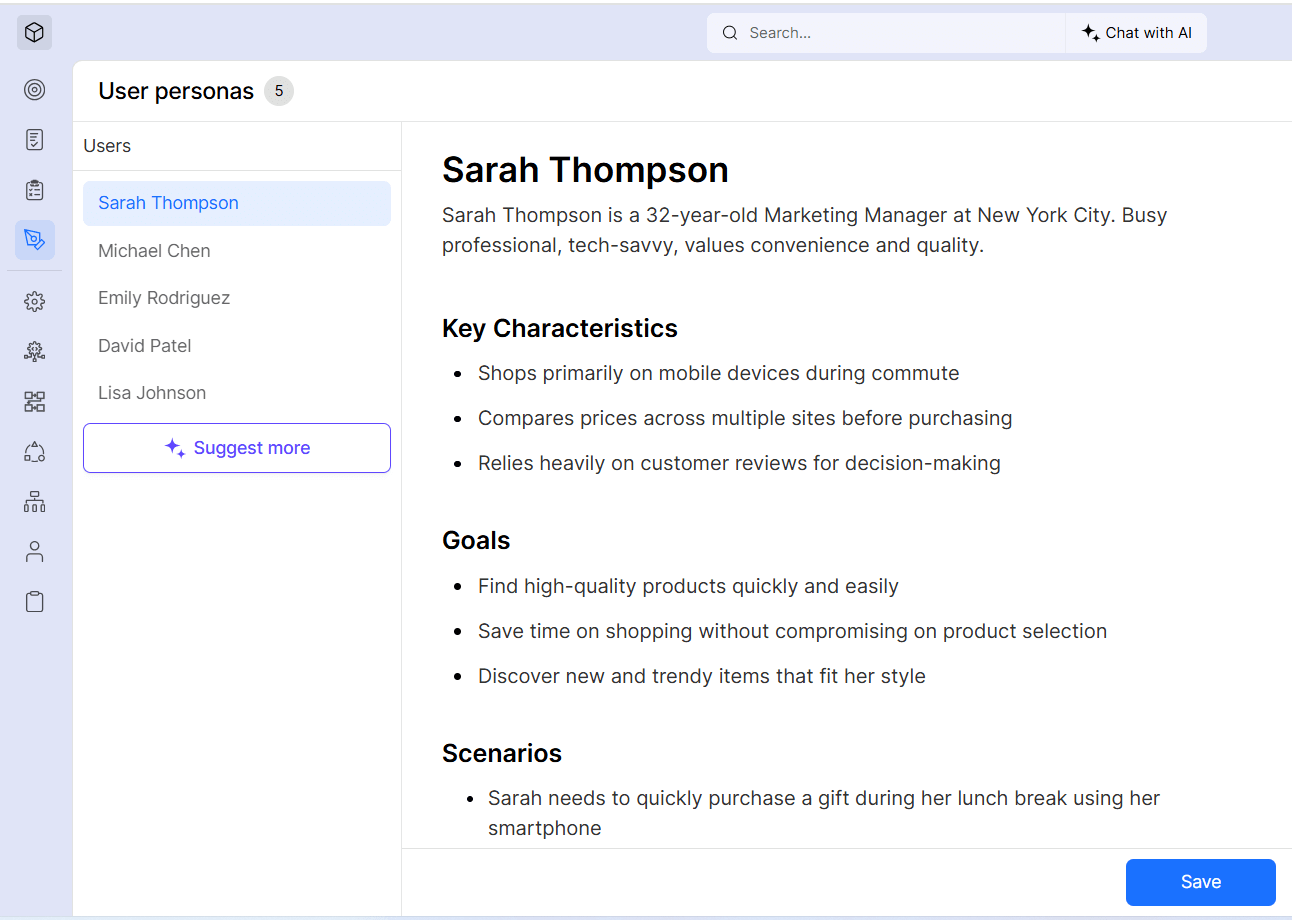
Task: Select Sarah Thompson in the users list
Action: click(237, 203)
